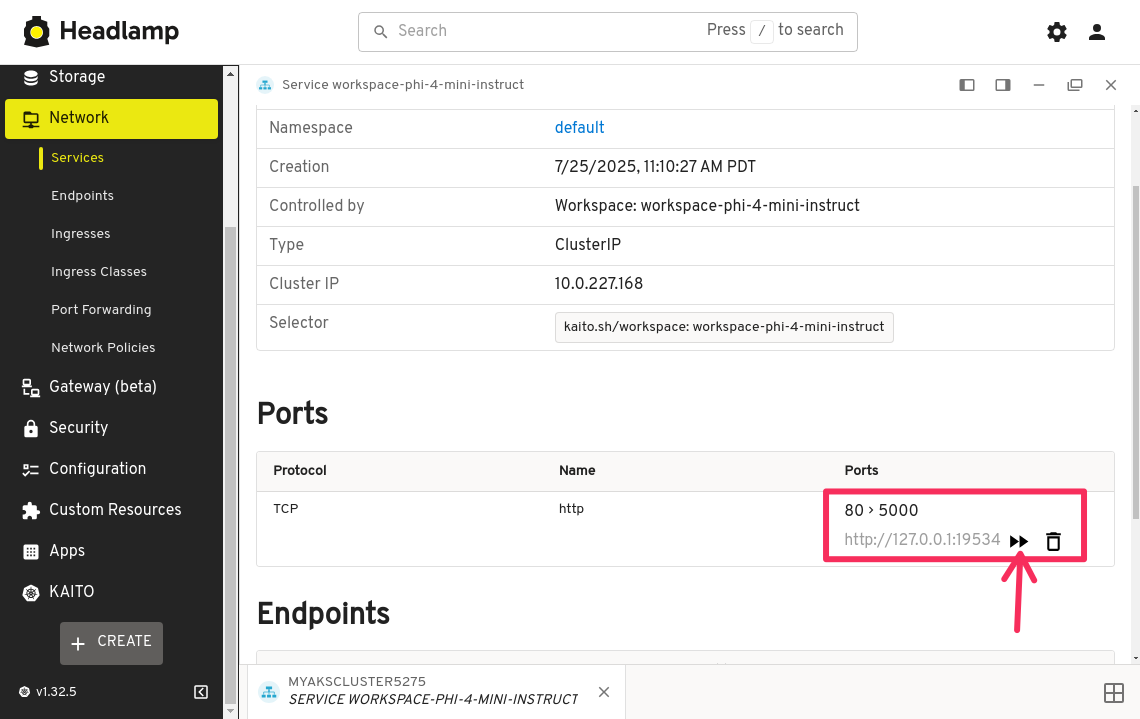Select the MYAKSCLUSTER5275 service tab
Image resolution: width=1140 pixels, height=719 pixels.
432,691
